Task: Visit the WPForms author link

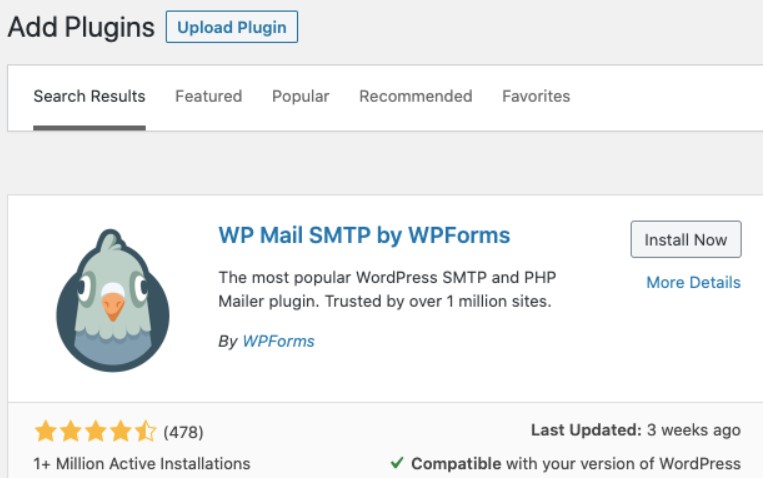Action: tap(278, 342)
